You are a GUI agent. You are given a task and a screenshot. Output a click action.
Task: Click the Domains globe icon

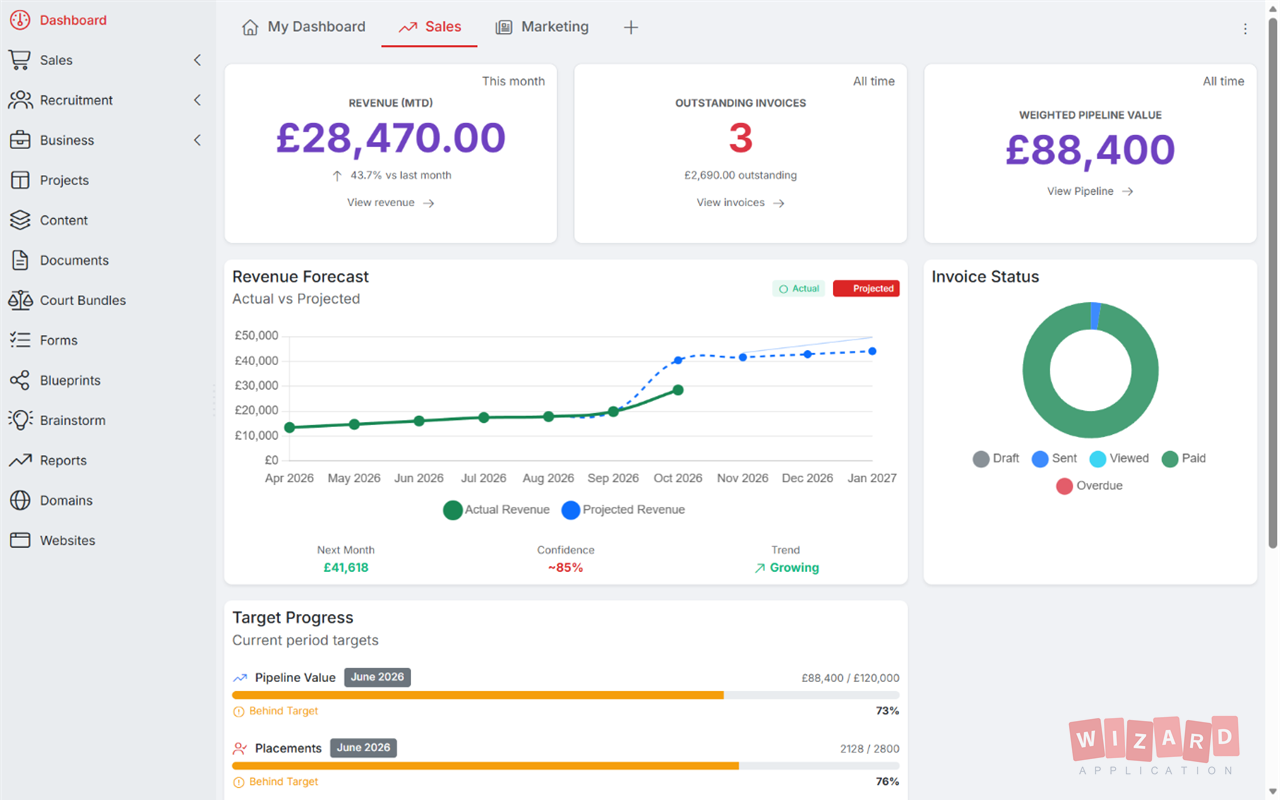pos(20,500)
